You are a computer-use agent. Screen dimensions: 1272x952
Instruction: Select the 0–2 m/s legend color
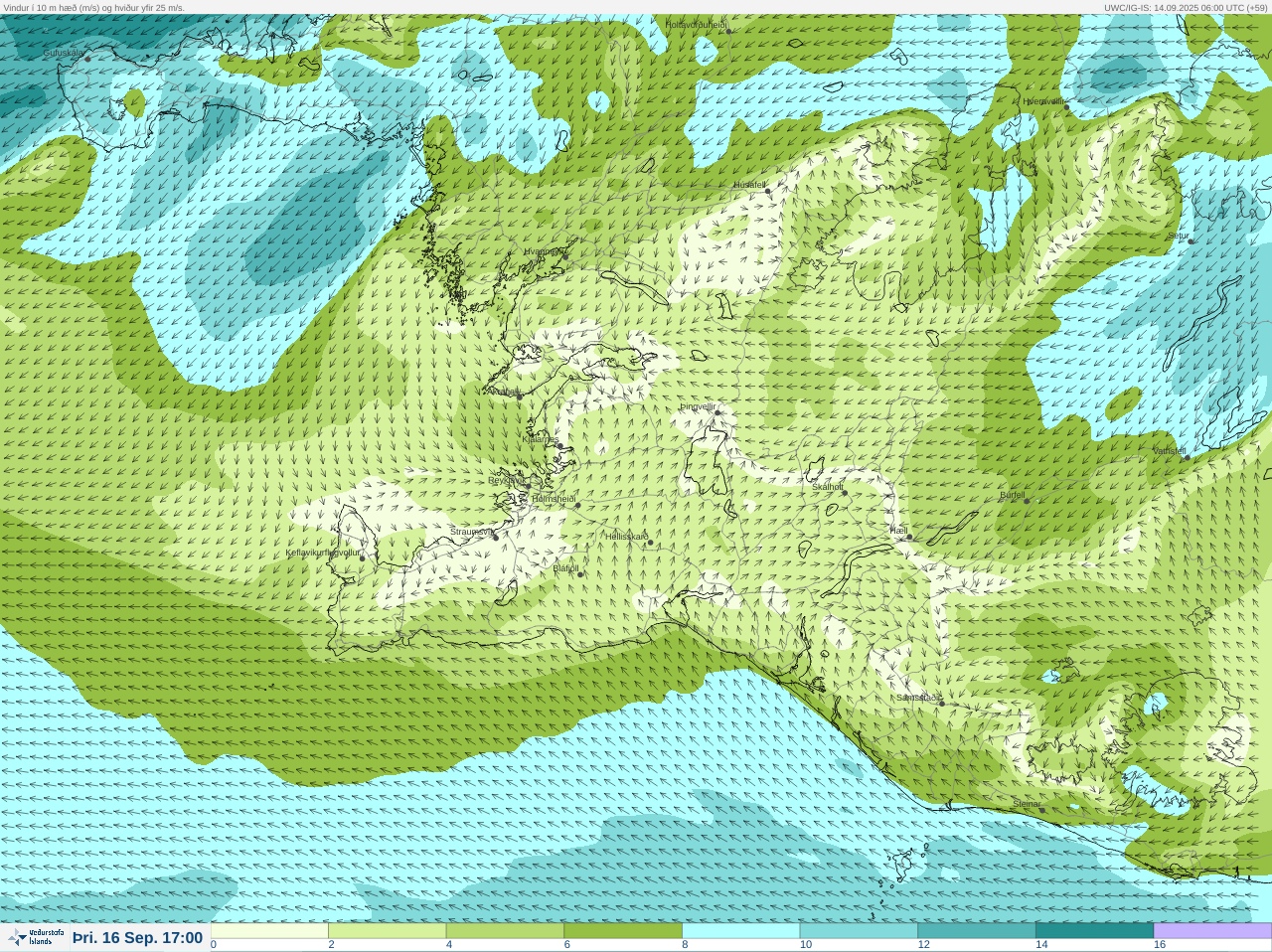(x=269, y=931)
